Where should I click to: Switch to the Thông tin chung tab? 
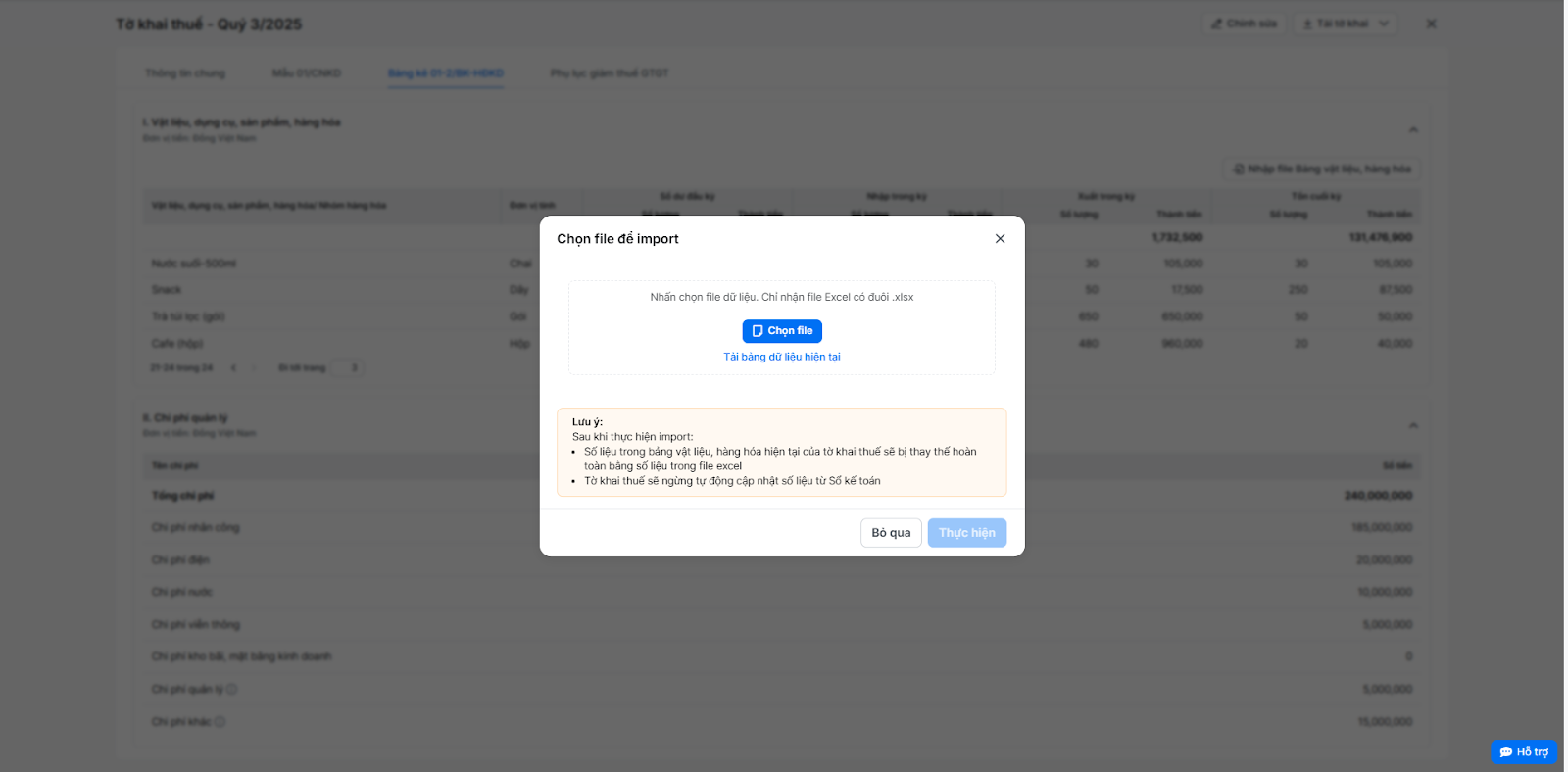(x=185, y=73)
